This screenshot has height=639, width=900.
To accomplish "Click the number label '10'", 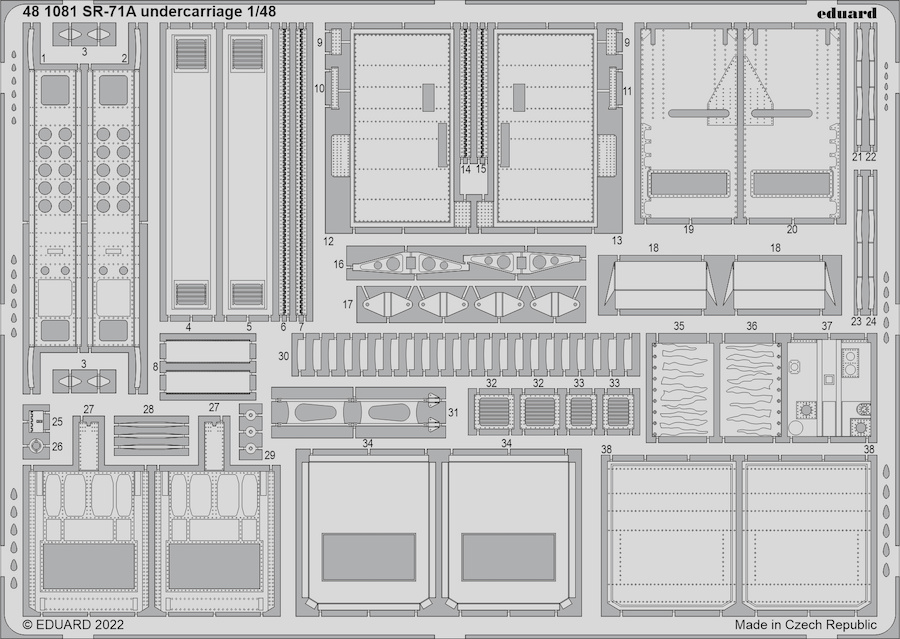I will tap(319, 88).
